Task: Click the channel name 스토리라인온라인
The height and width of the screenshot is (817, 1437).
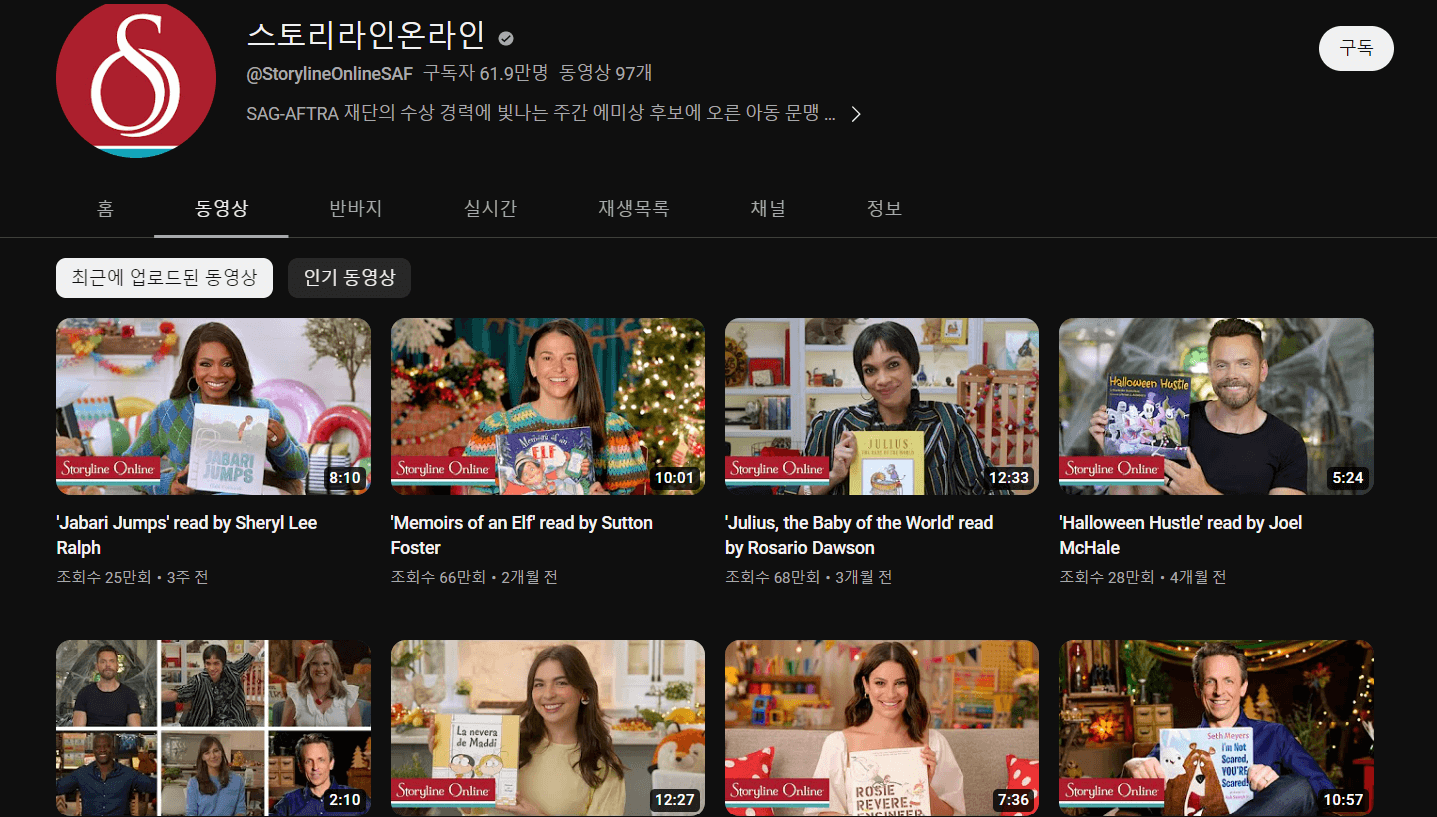Action: (x=366, y=35)
